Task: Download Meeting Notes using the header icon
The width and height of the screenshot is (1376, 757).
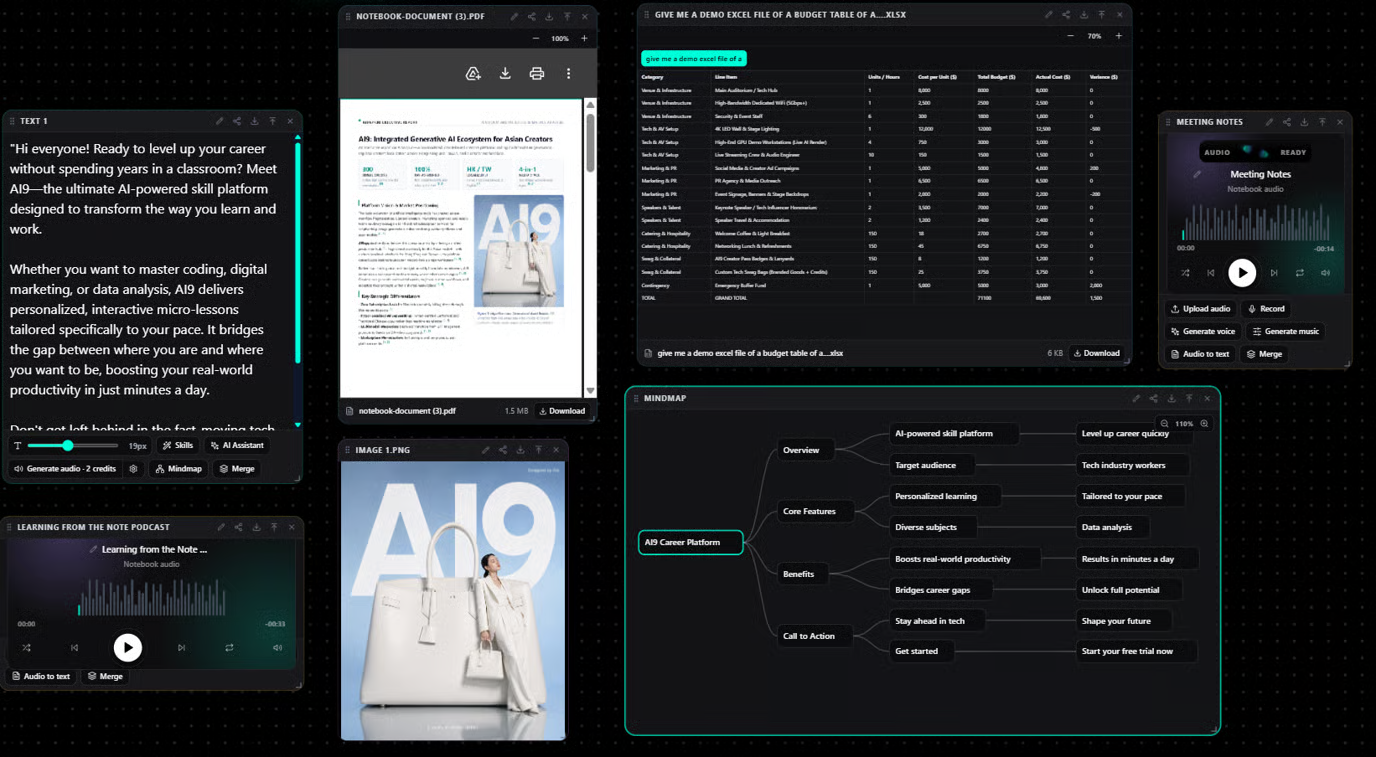Action: 1305,122
